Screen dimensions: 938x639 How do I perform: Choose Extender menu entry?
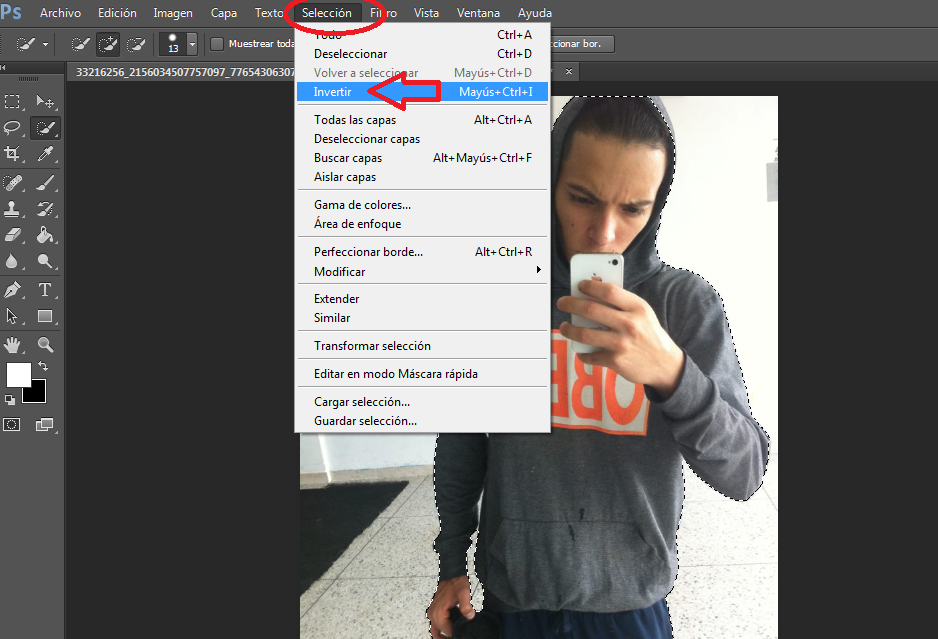(x=422, y=299)
